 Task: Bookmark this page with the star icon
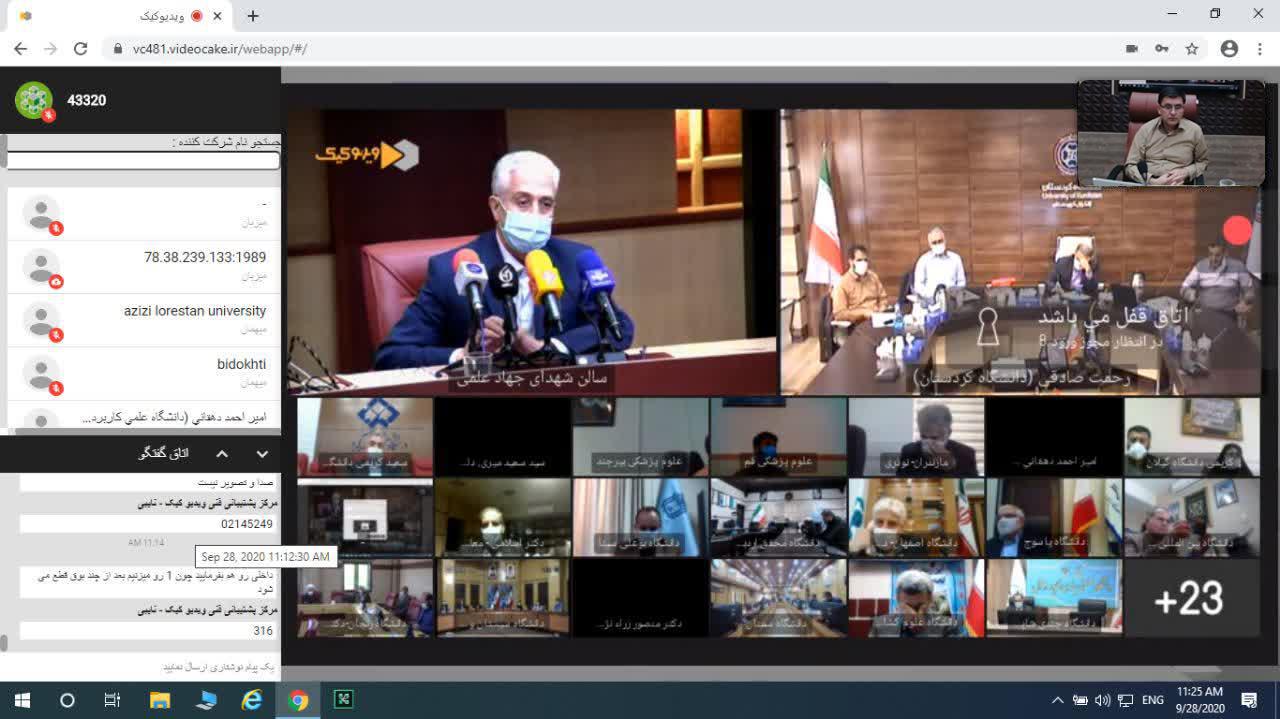click(1192, 48)
